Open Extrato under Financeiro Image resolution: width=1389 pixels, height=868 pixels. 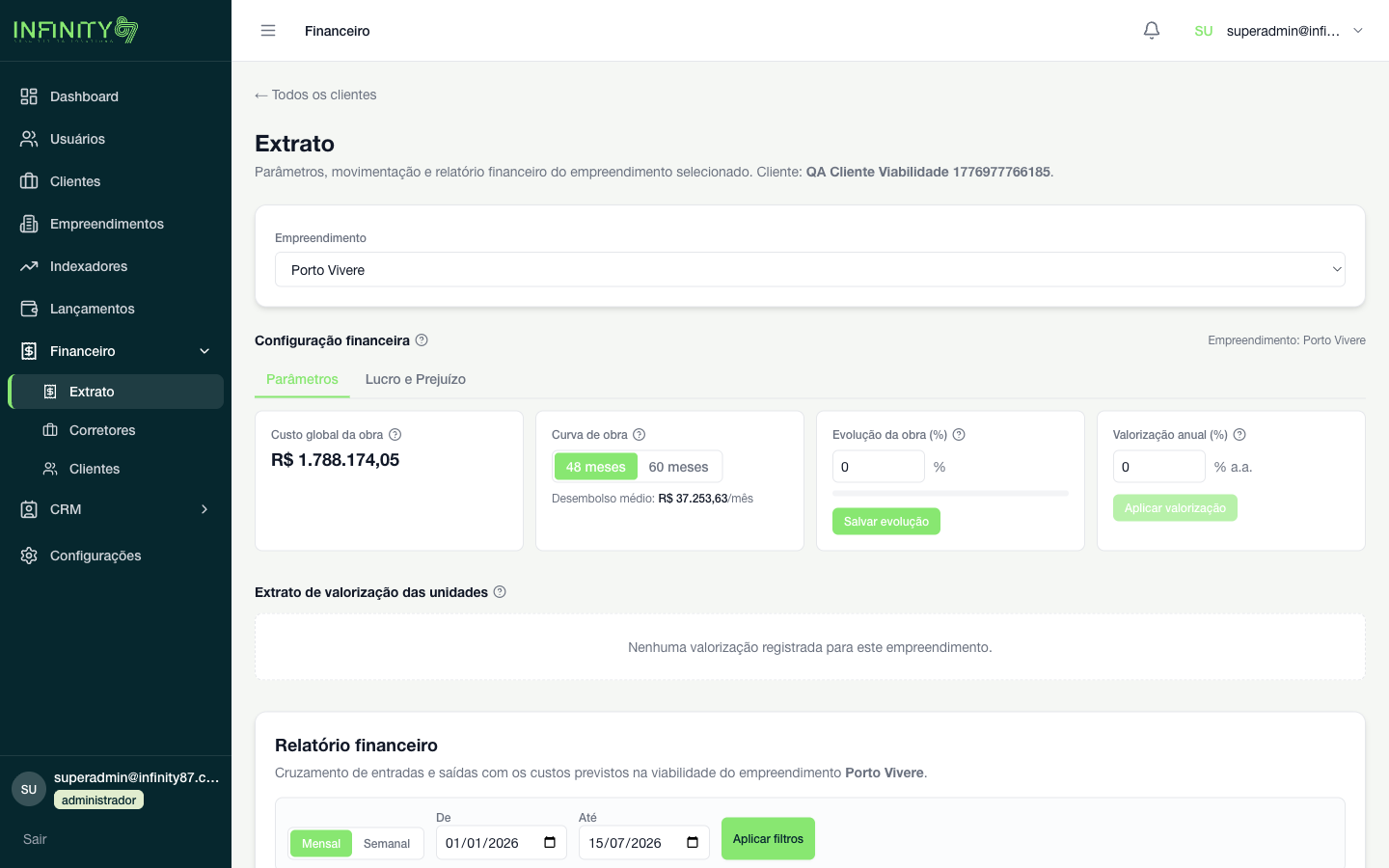[x=116, y=392]
